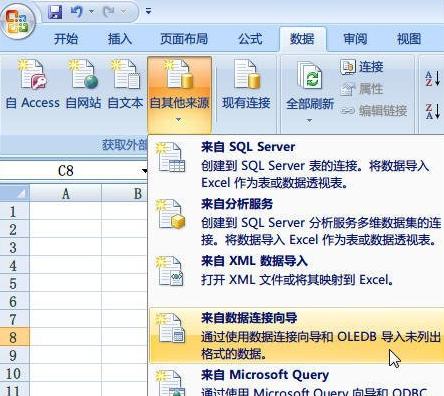This screenshot has height=396, width=444.
Task: Import data via 自网站 icon
Action: point(83,74)
